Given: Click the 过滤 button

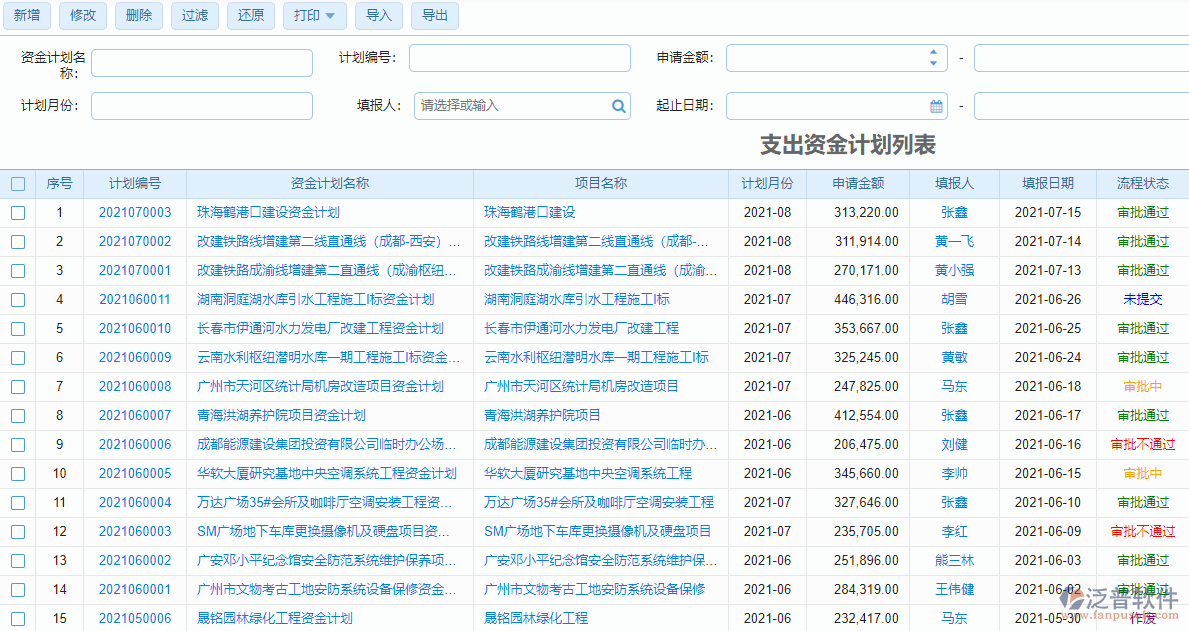Looking at the screenshot, I should pos(195,15).
